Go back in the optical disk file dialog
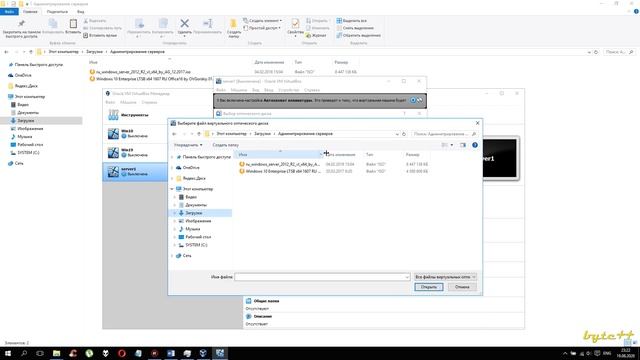This screenshot has height=360, width=640. tap(174, 134)
